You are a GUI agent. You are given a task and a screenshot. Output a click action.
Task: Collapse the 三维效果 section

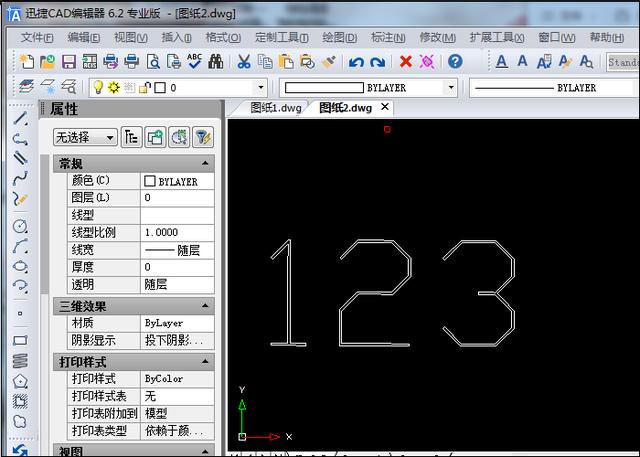click(x=205, y=306)
